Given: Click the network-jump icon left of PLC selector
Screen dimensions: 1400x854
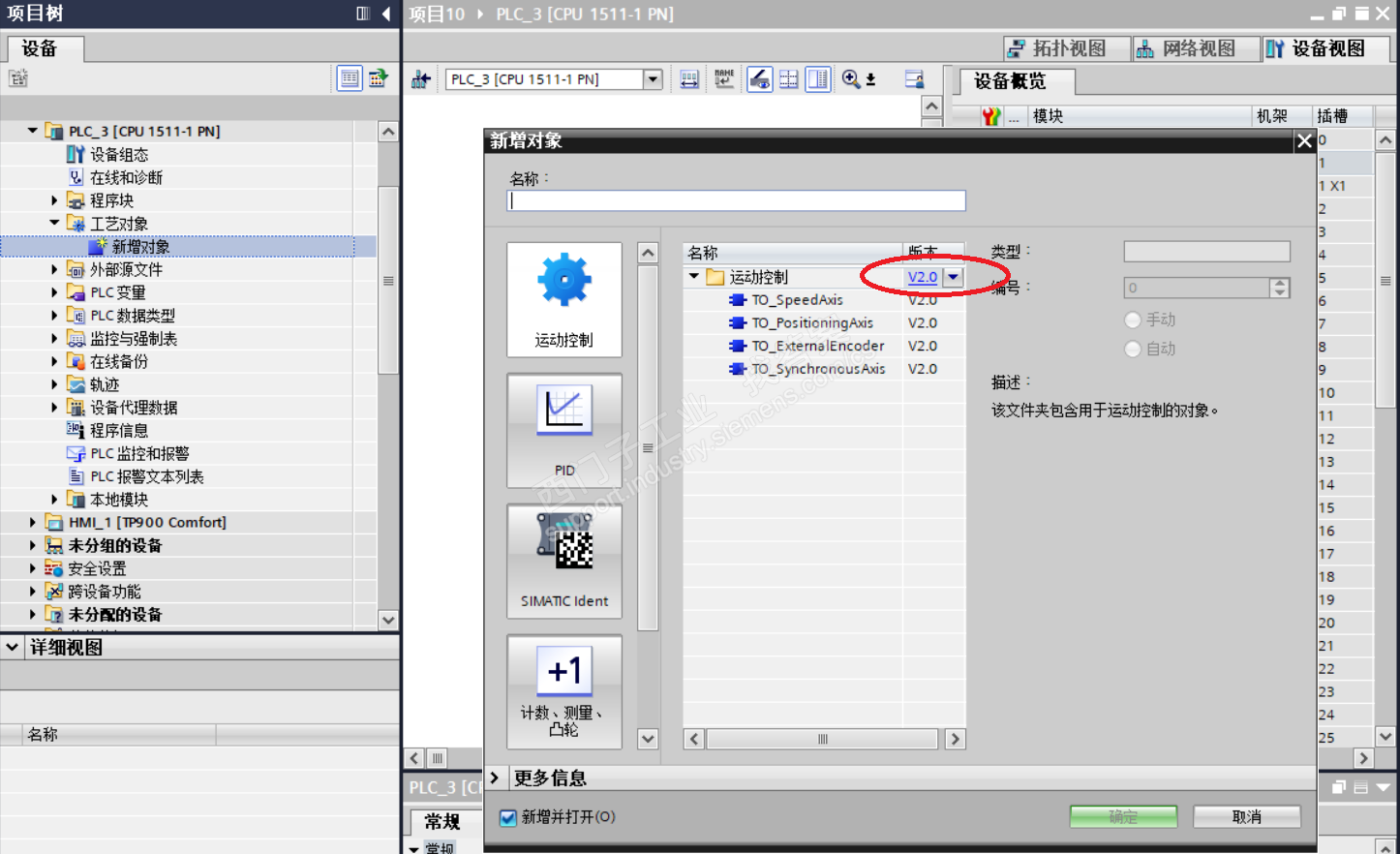Looking at the screenshot, I should (x=421, y=79).
